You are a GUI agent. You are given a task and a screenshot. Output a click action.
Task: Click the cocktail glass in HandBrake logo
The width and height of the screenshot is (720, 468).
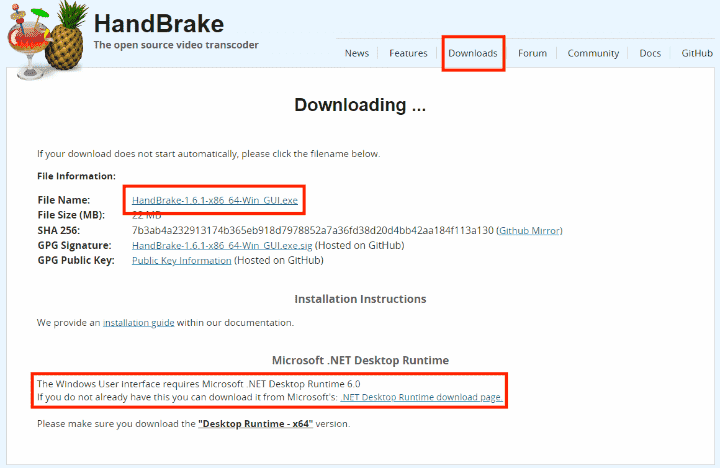[28, 42]
